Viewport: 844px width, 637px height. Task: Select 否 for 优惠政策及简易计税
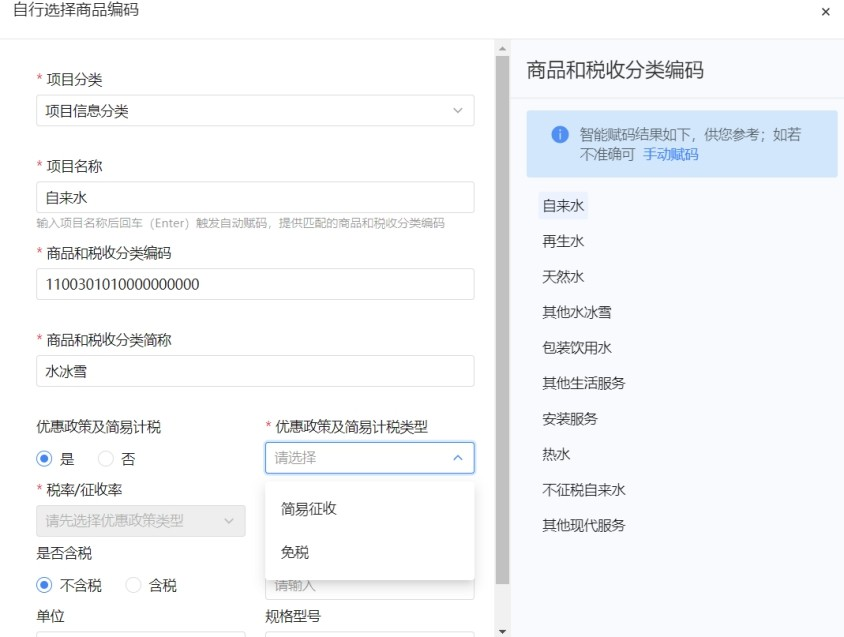tap(106, 459)
